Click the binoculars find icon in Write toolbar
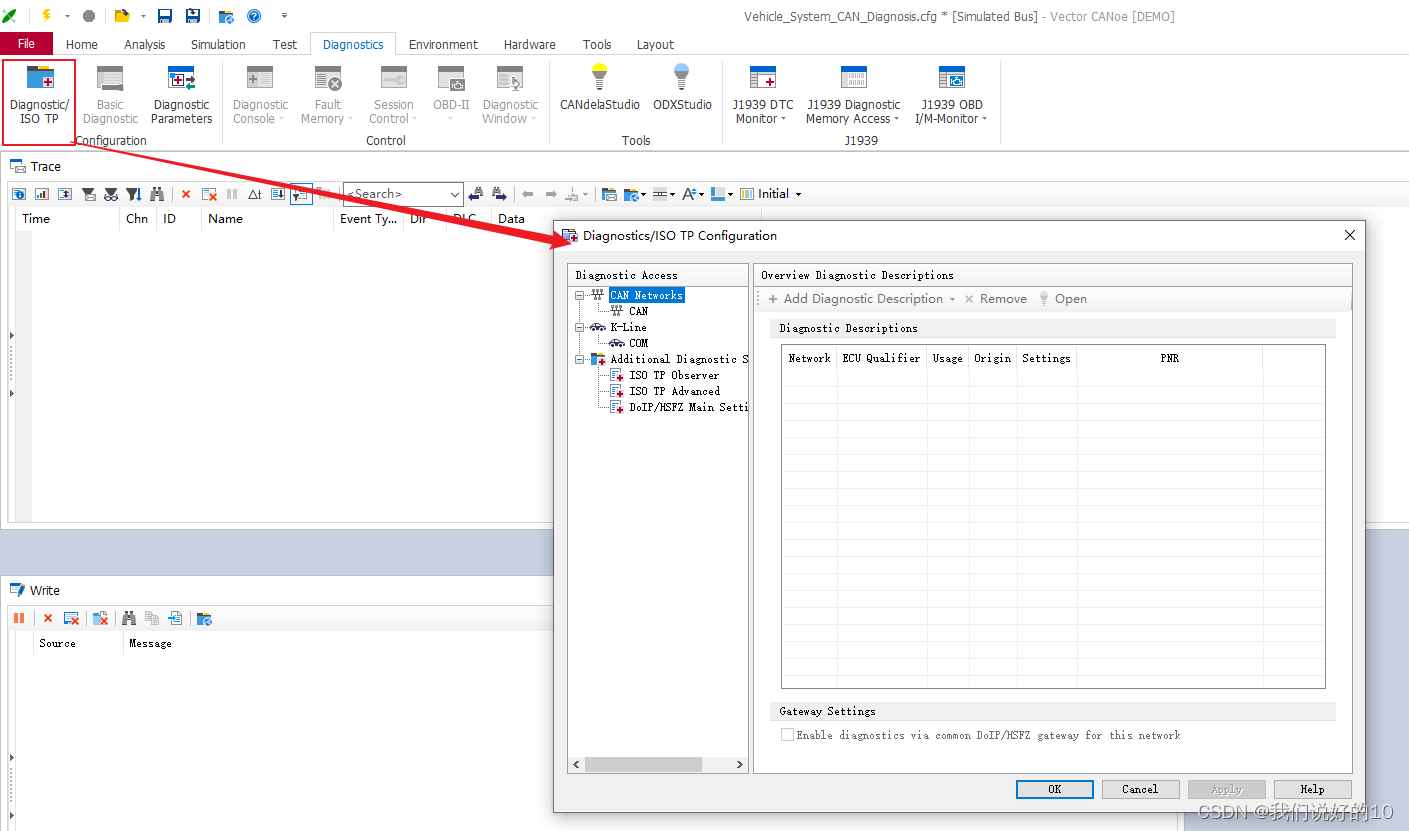This screenshot has height=831, width=1409. (128, 619)
